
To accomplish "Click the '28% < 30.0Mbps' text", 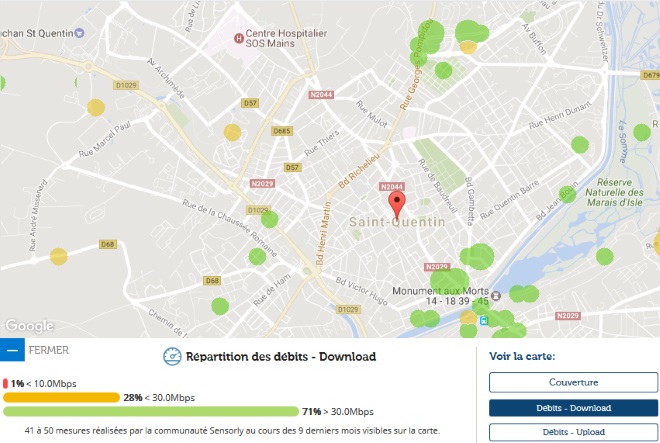I will 159,398.
